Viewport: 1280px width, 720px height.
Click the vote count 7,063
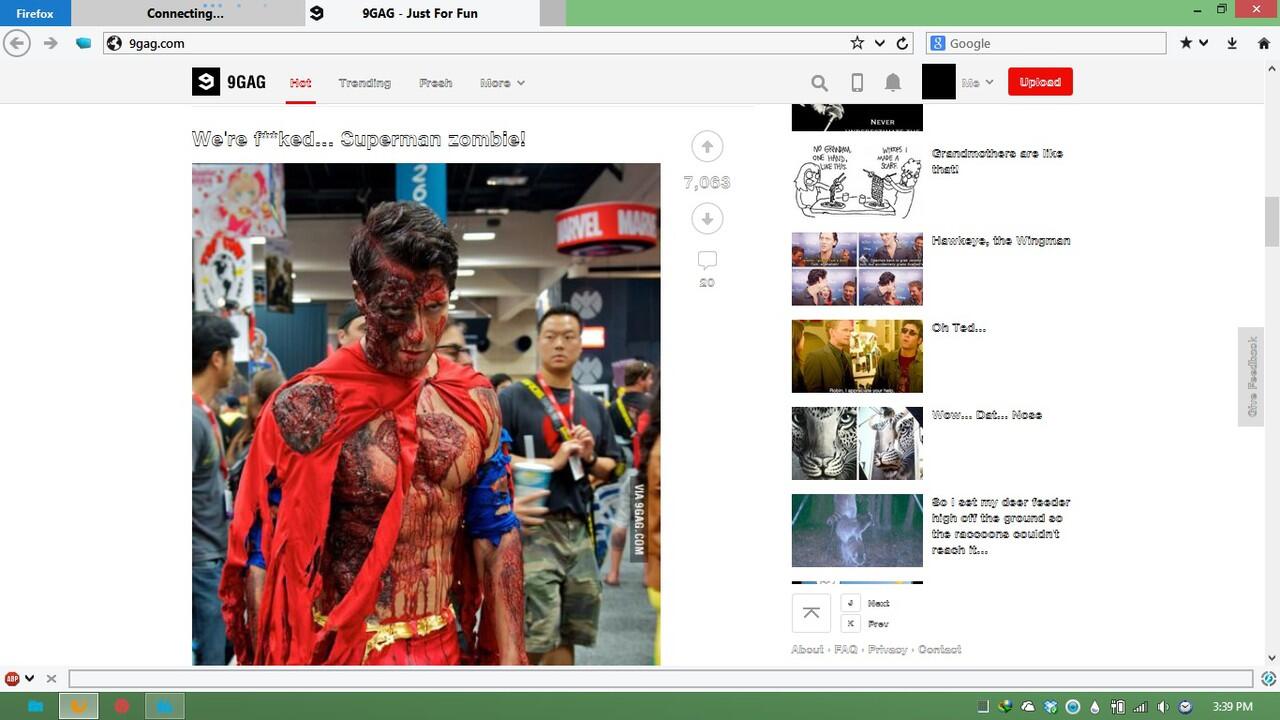(707, 183)
